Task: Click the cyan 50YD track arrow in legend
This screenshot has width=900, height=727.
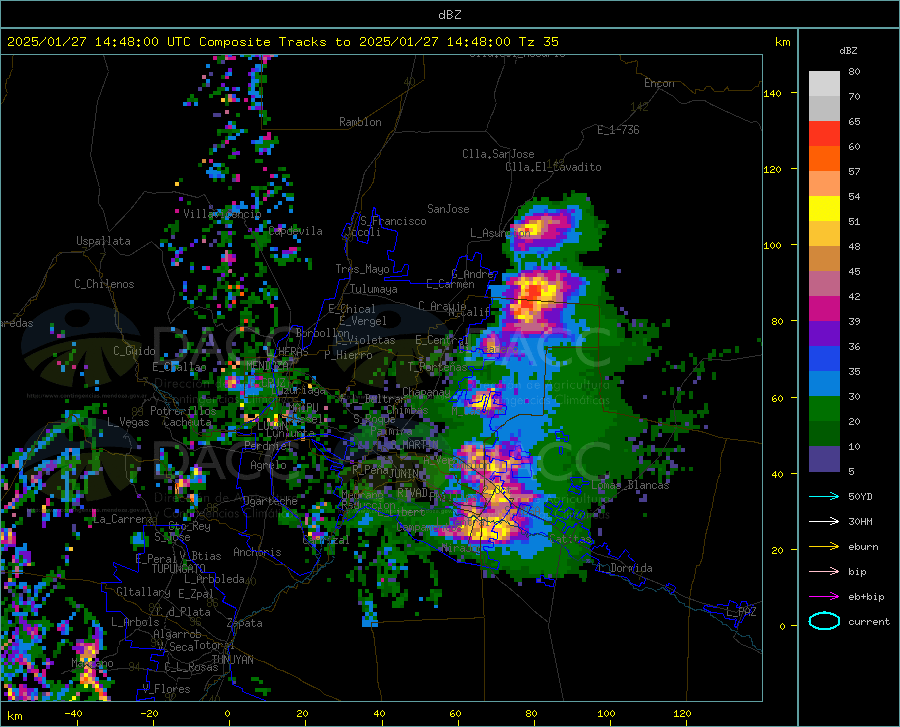Action: pyautogui.click(x=824, y=496)
